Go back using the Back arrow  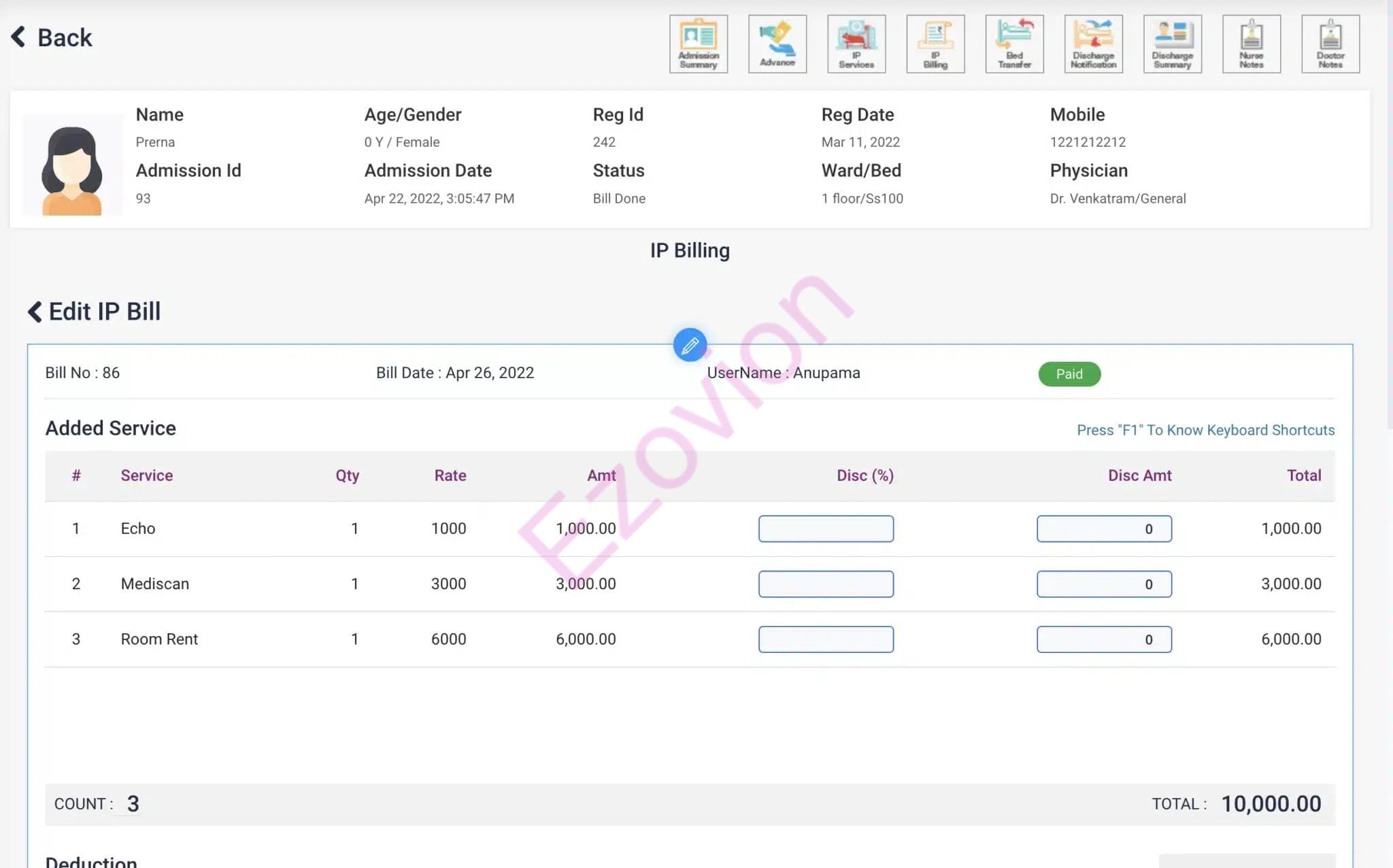(x=51, y=37)
